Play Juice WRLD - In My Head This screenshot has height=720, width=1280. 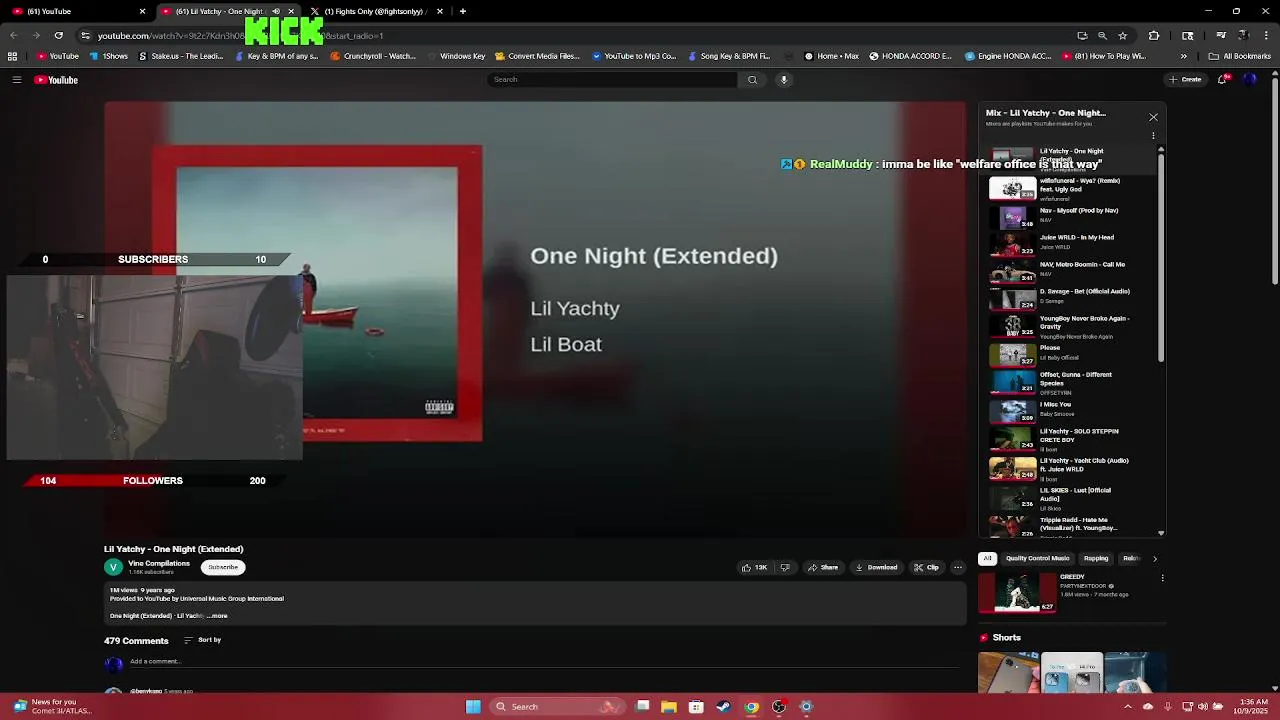pyautogui.click(x=1071, y=242)
